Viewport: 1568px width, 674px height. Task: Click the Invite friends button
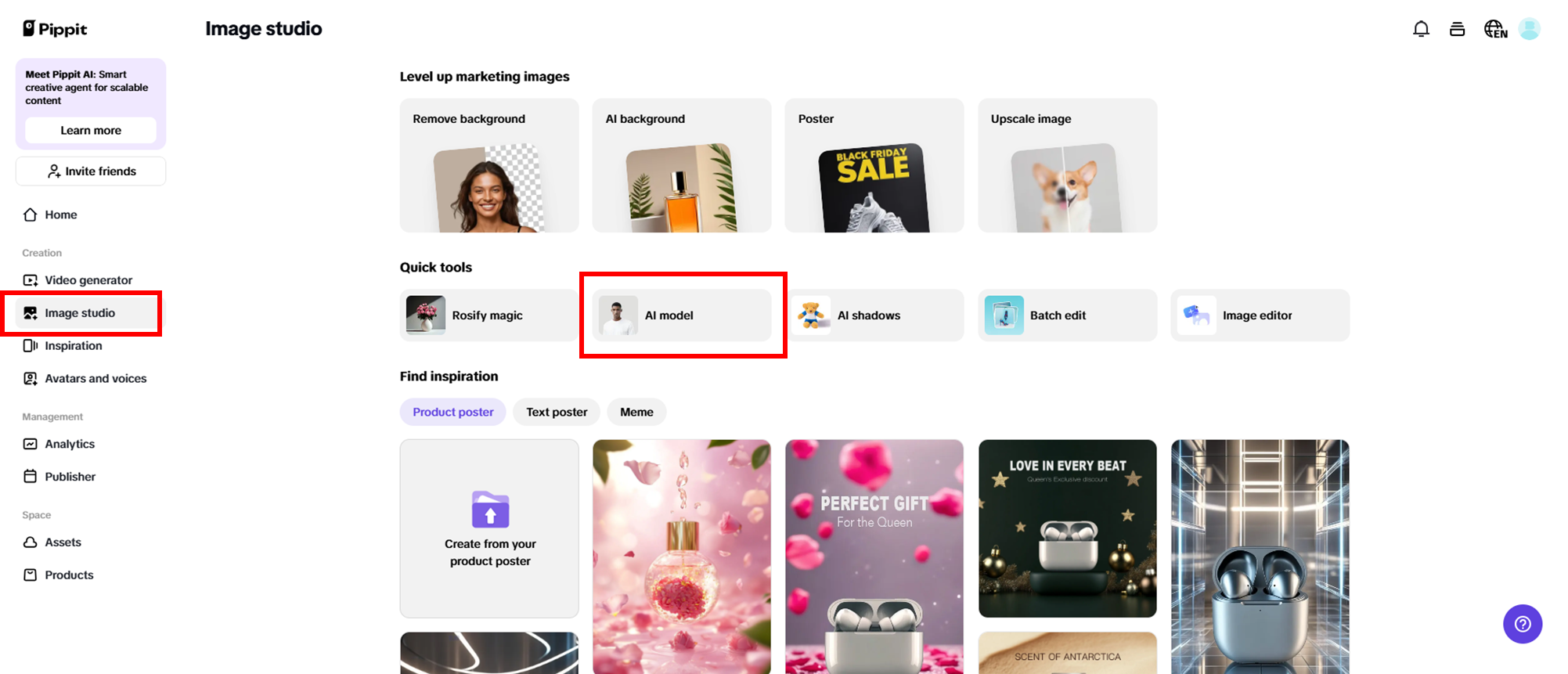[90, 171]
